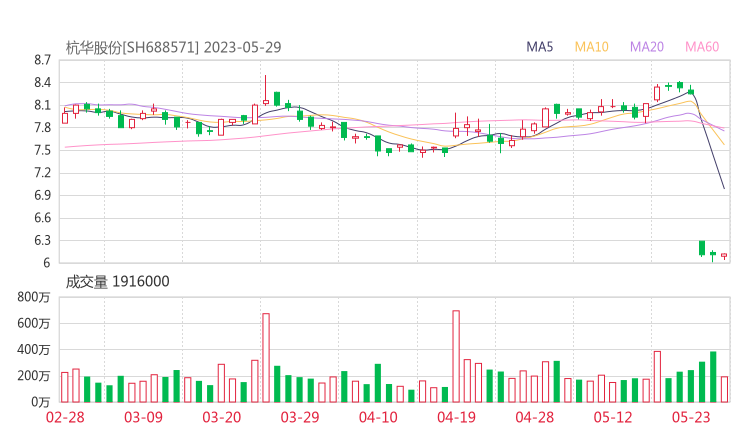This screenshot has height=440, width=740.
Task: Click the 03-09 date axis label
Action: point(143,417)
